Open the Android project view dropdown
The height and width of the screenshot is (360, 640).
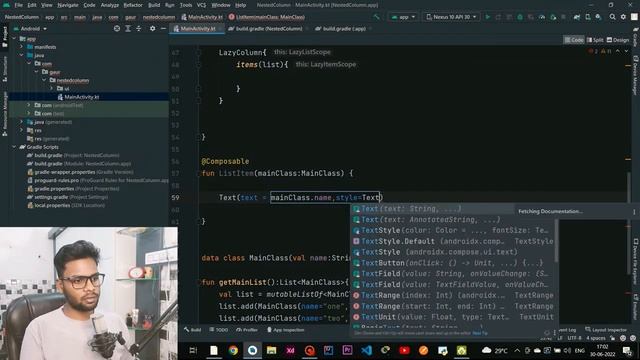pyautogui.click(x=31, y=29)
